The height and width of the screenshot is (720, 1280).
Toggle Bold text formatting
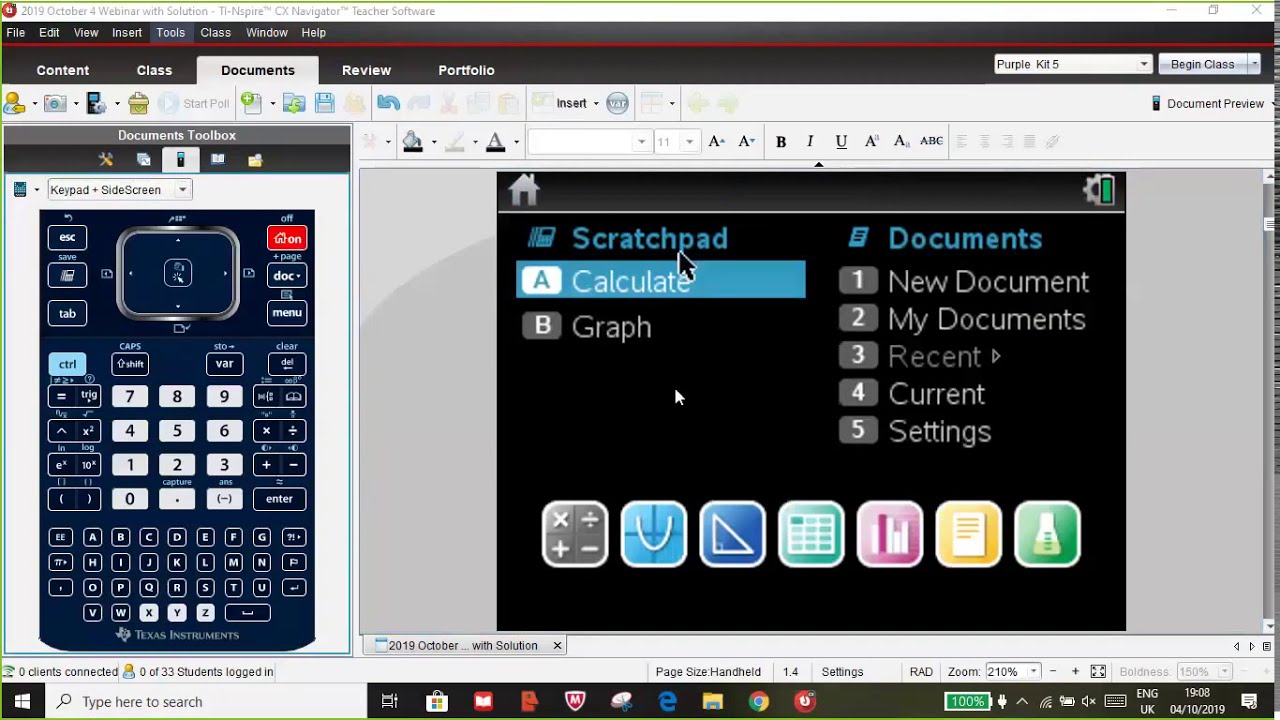[781, 141]
